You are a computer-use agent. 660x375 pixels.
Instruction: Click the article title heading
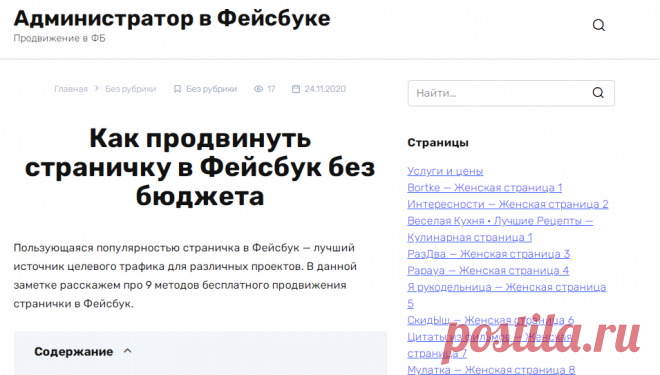tap(200, 167)
